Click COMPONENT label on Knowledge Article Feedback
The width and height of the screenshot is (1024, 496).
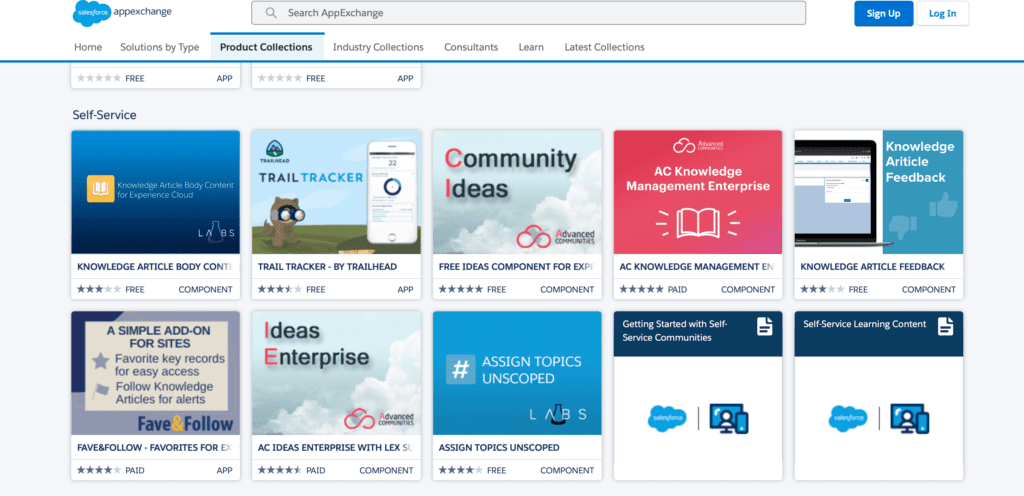click(929, 289)
